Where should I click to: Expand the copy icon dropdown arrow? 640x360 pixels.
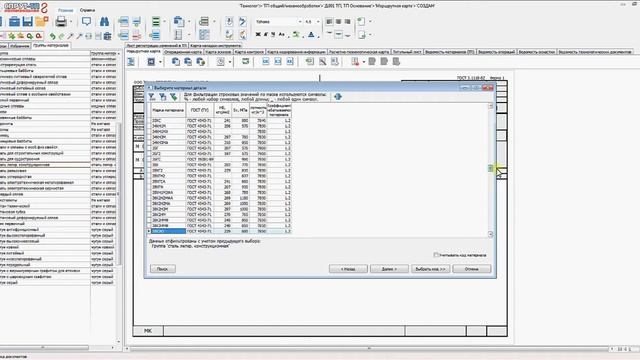pyautogui.click(x=189, y=22)
